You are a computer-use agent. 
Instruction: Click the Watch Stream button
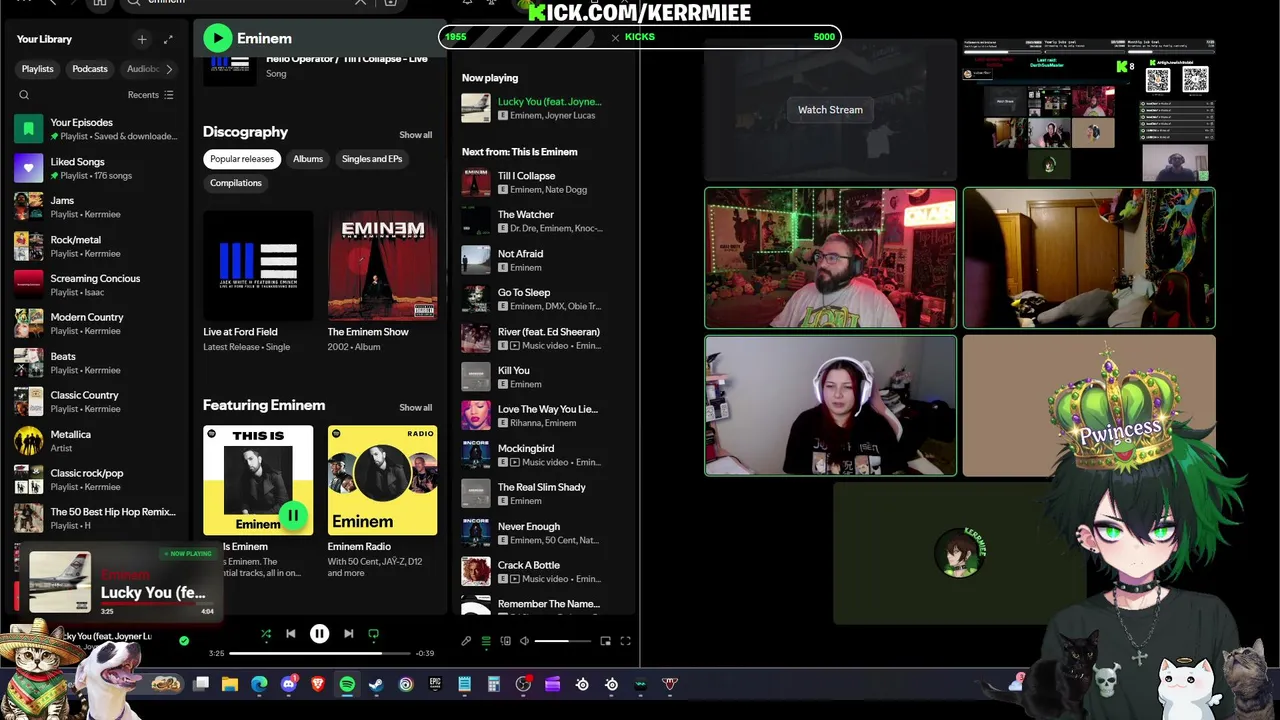tap(830, 110)
